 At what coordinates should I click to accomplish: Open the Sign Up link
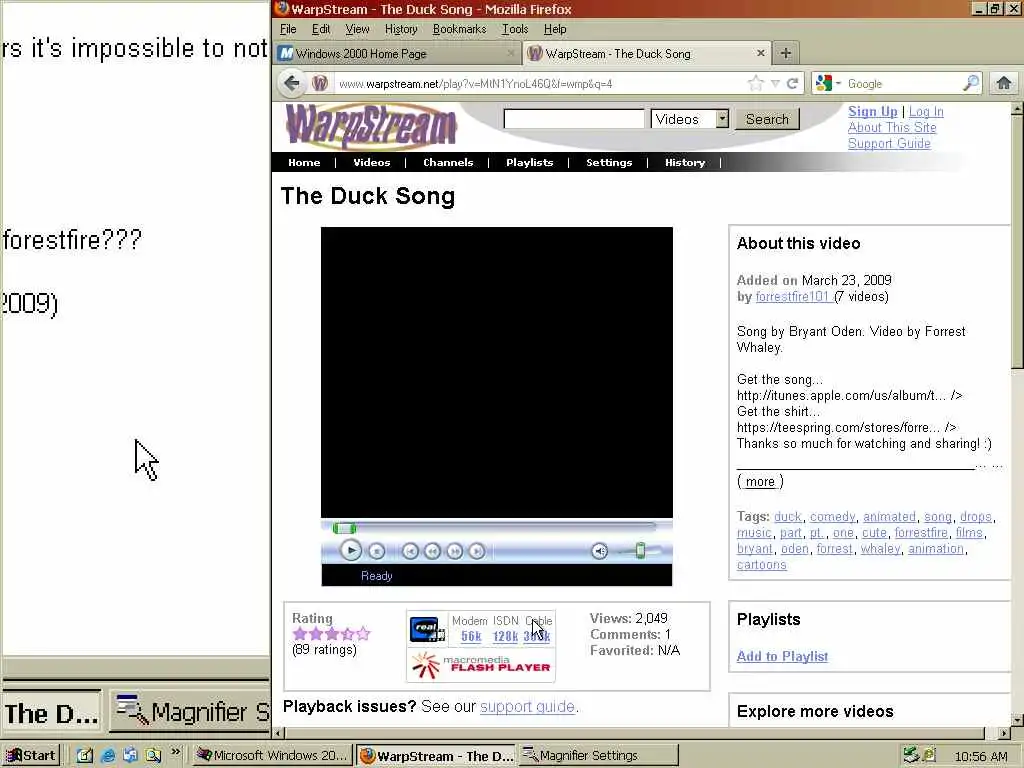coord(872,112)
